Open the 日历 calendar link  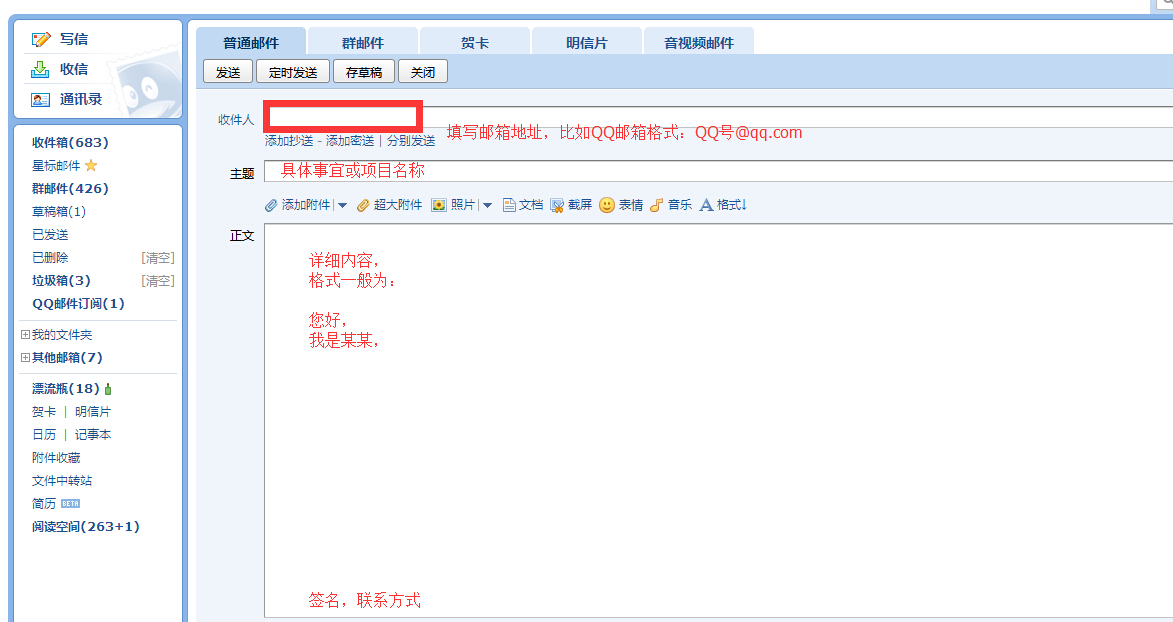(x=44, y=435)
